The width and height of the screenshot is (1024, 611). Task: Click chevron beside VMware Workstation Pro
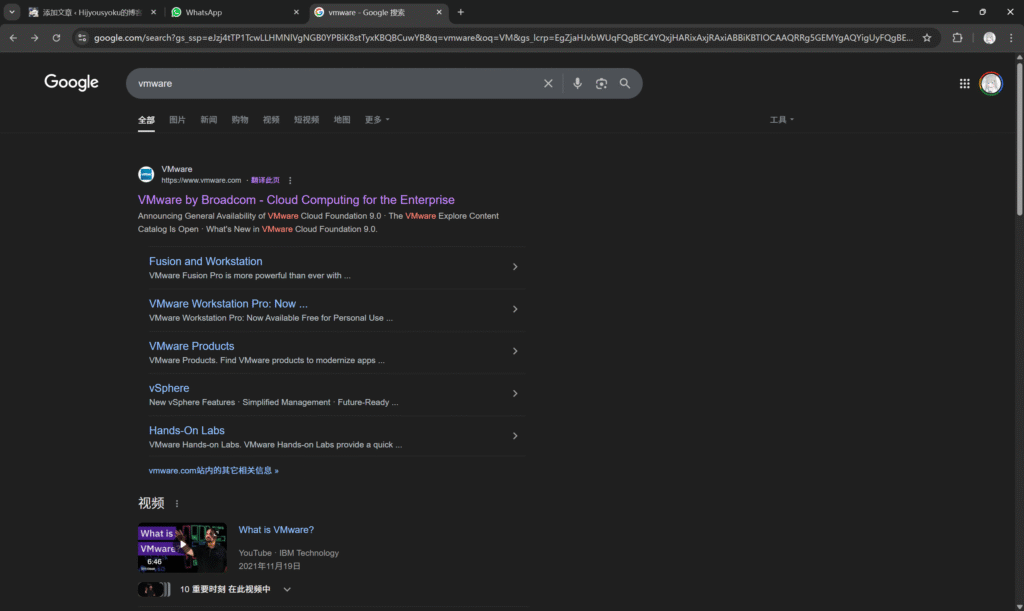click(x=515, y=309)
